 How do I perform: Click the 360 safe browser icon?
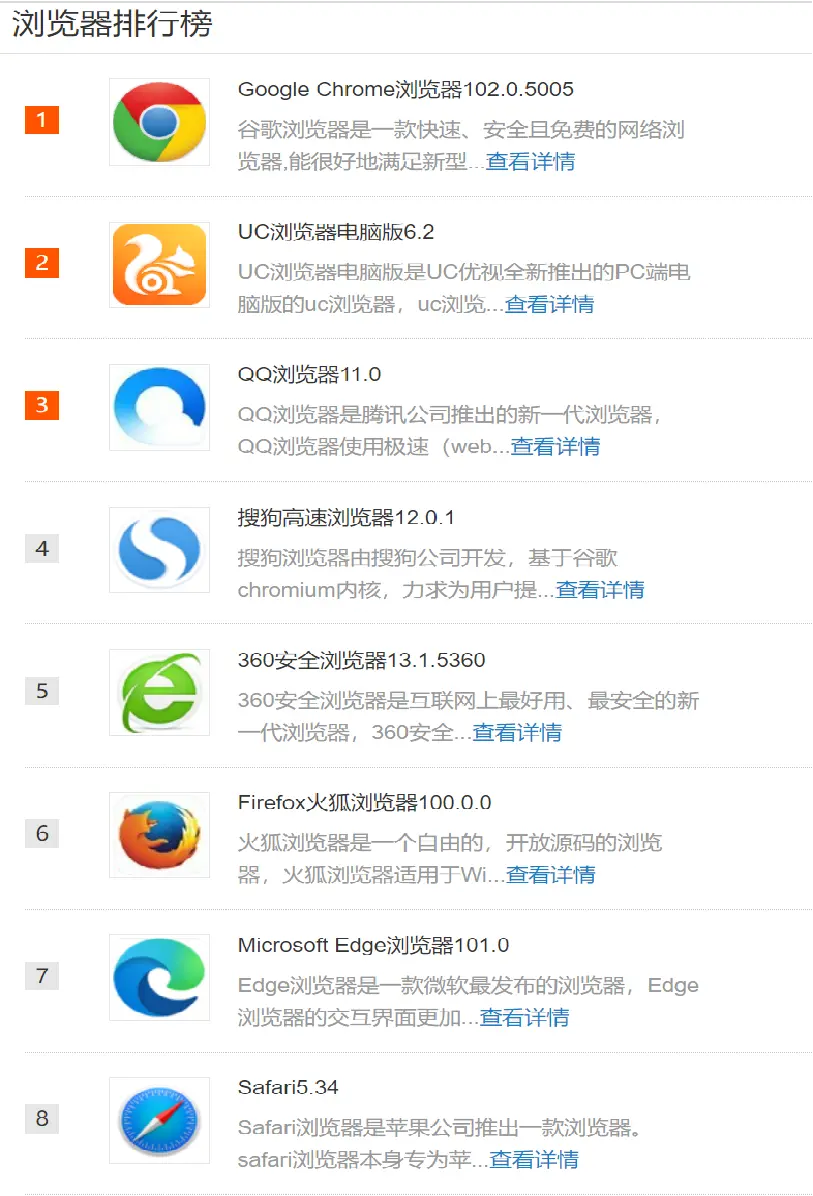coord(159,693)
